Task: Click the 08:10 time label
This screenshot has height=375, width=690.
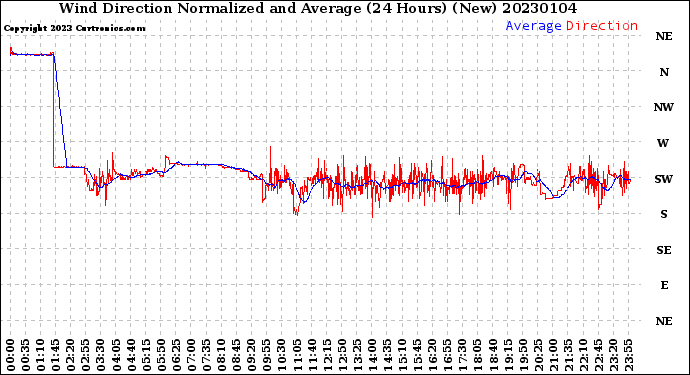Action: point(221,355)
